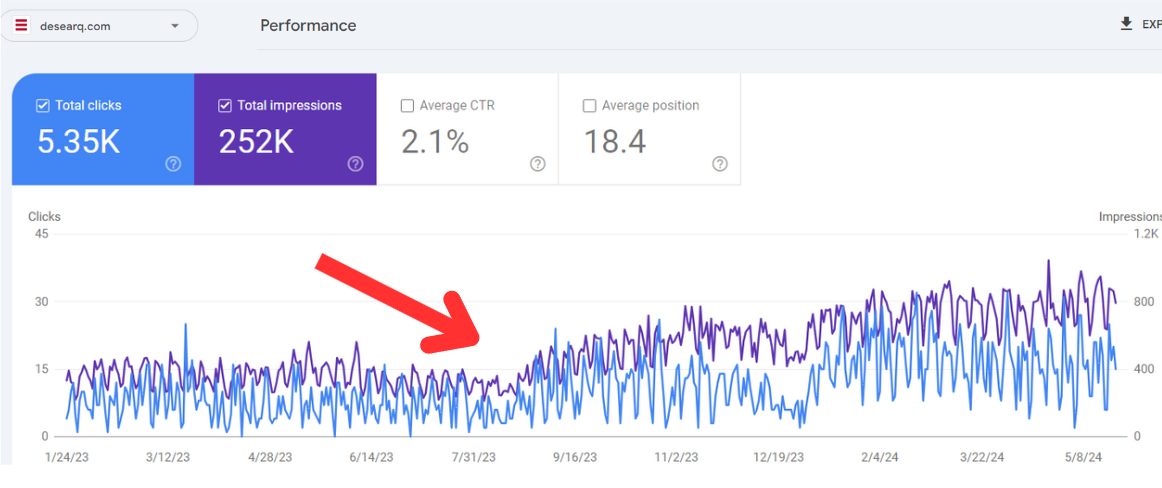This screenshot has width=1162, height=488.
Task: Uncheck the Total clicks checkbox
Action: click(42, 105)
